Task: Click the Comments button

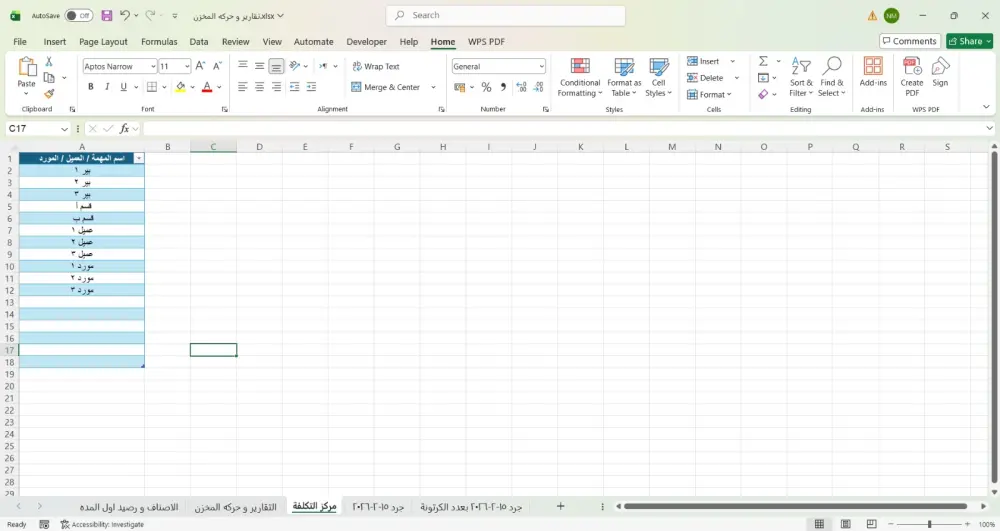Action: pyautogui.click(x=909, y=41)
